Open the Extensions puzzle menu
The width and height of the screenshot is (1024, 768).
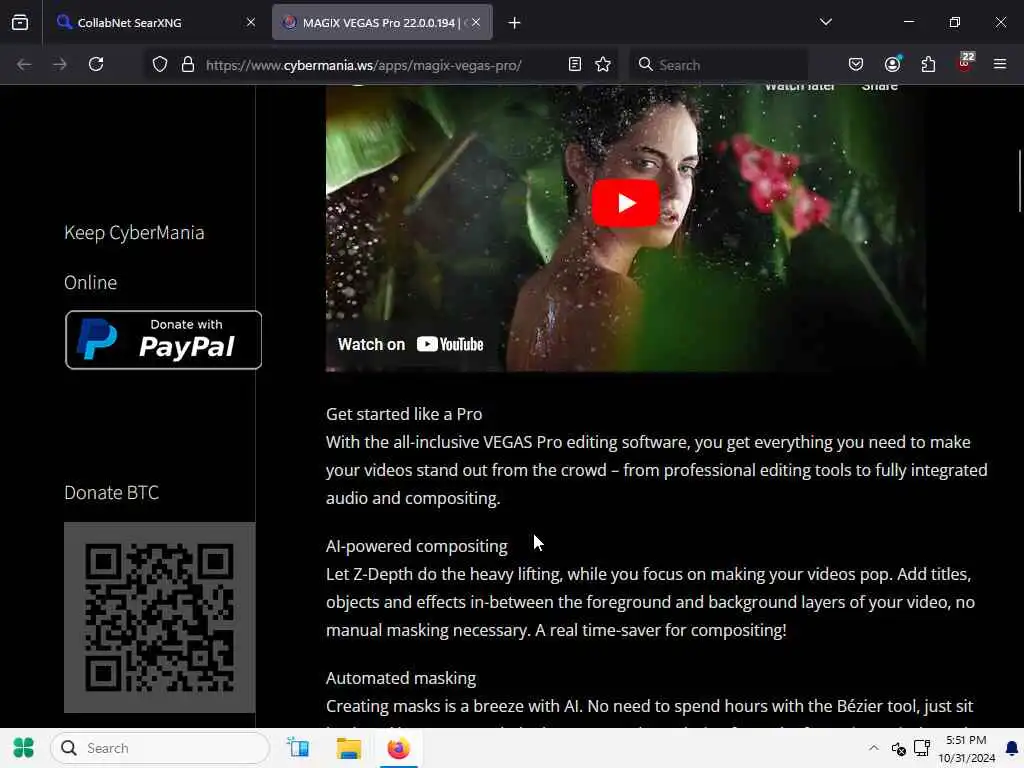click(928, 65)
